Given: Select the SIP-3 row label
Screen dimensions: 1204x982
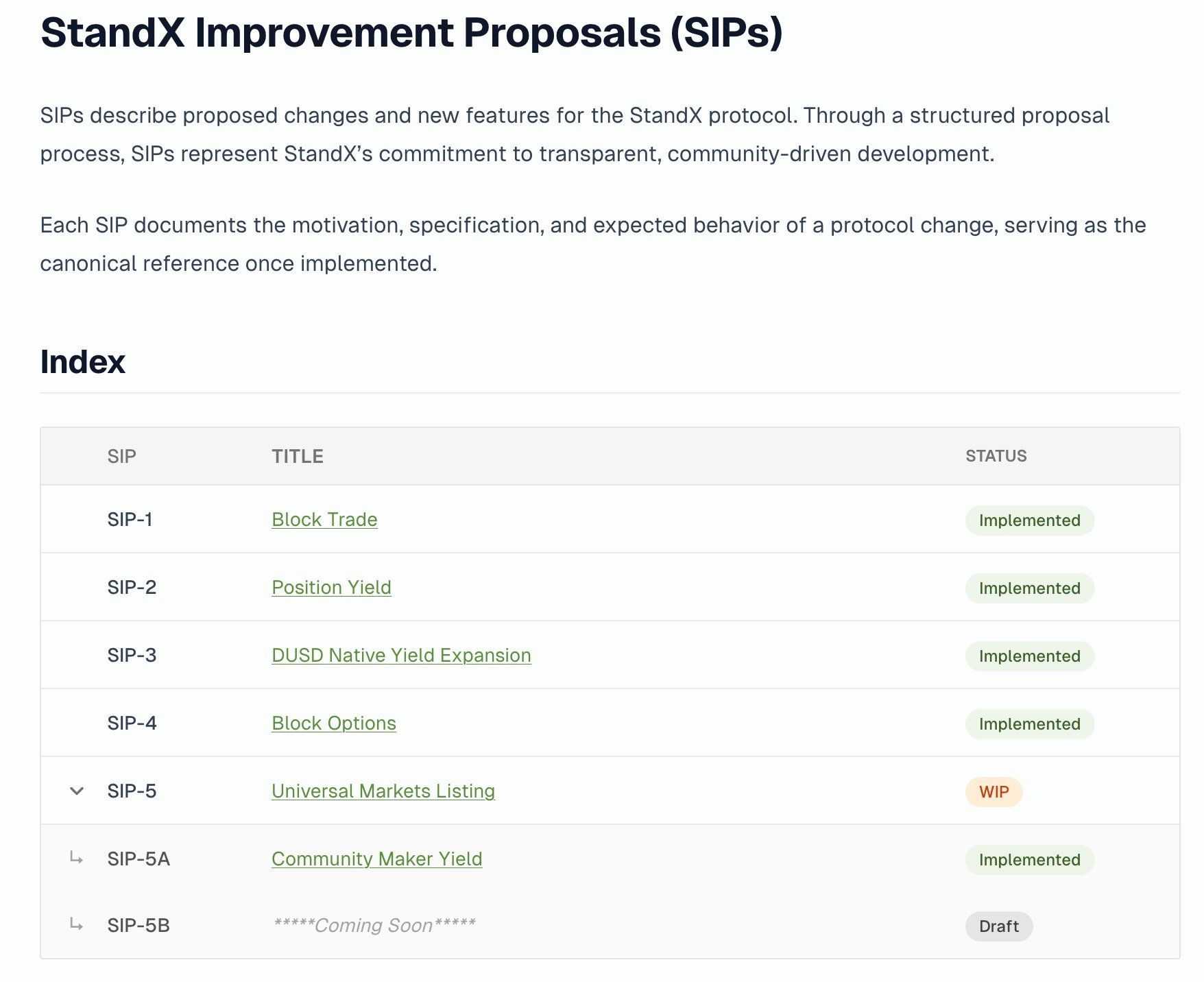Looking at the screenshot, I should tap(132, 655).
